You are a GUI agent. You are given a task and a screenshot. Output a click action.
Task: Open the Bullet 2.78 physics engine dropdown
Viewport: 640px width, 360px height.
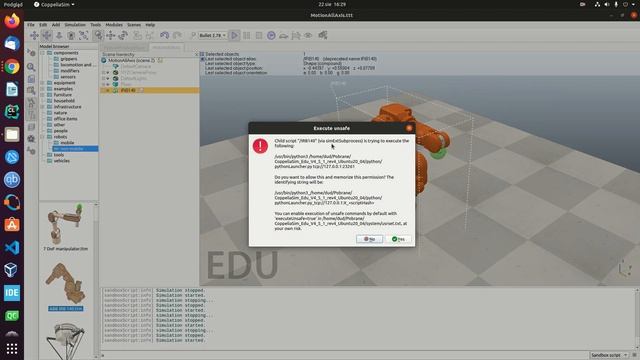[212, 36]
